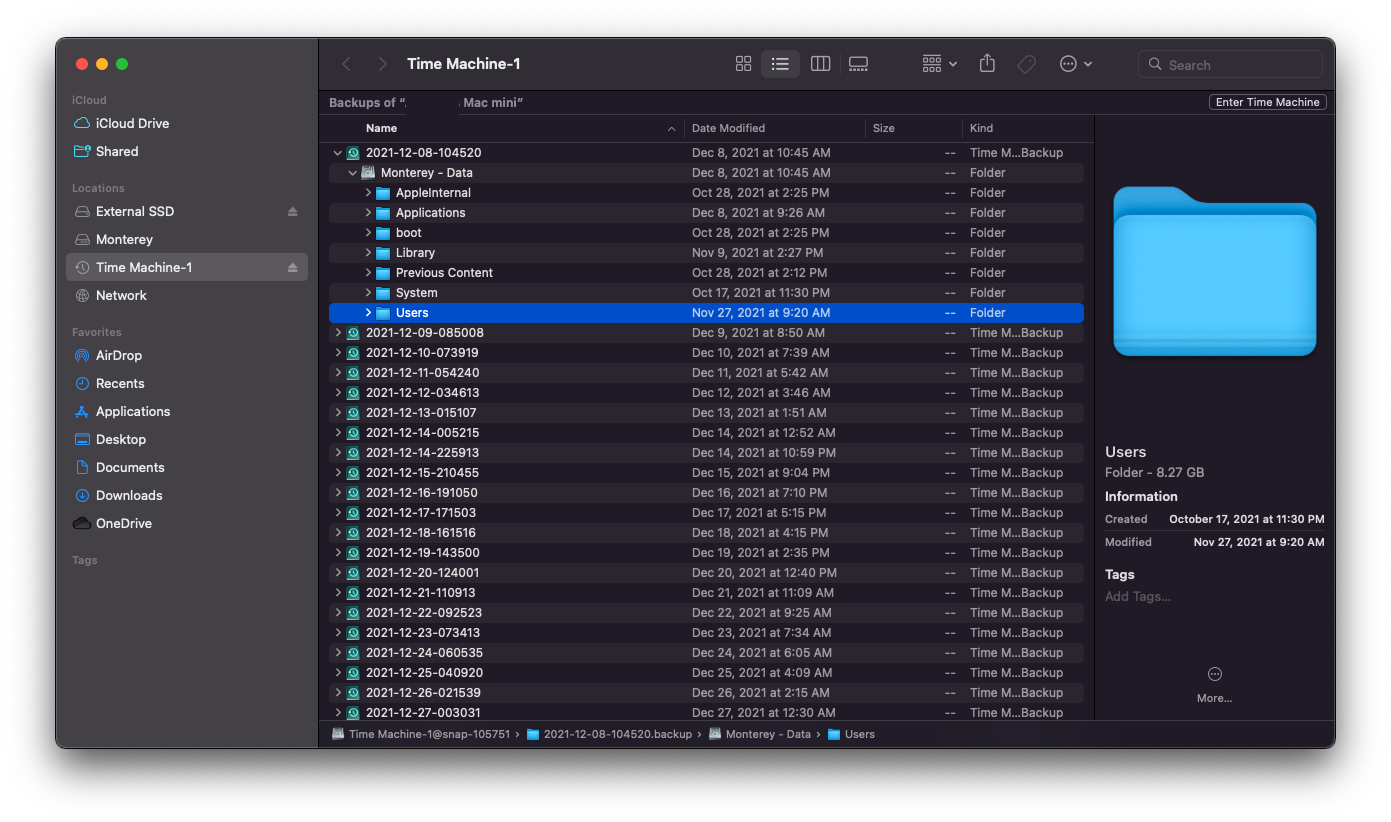Select Monterey - Data in the path bar

[x=760, y=734]
